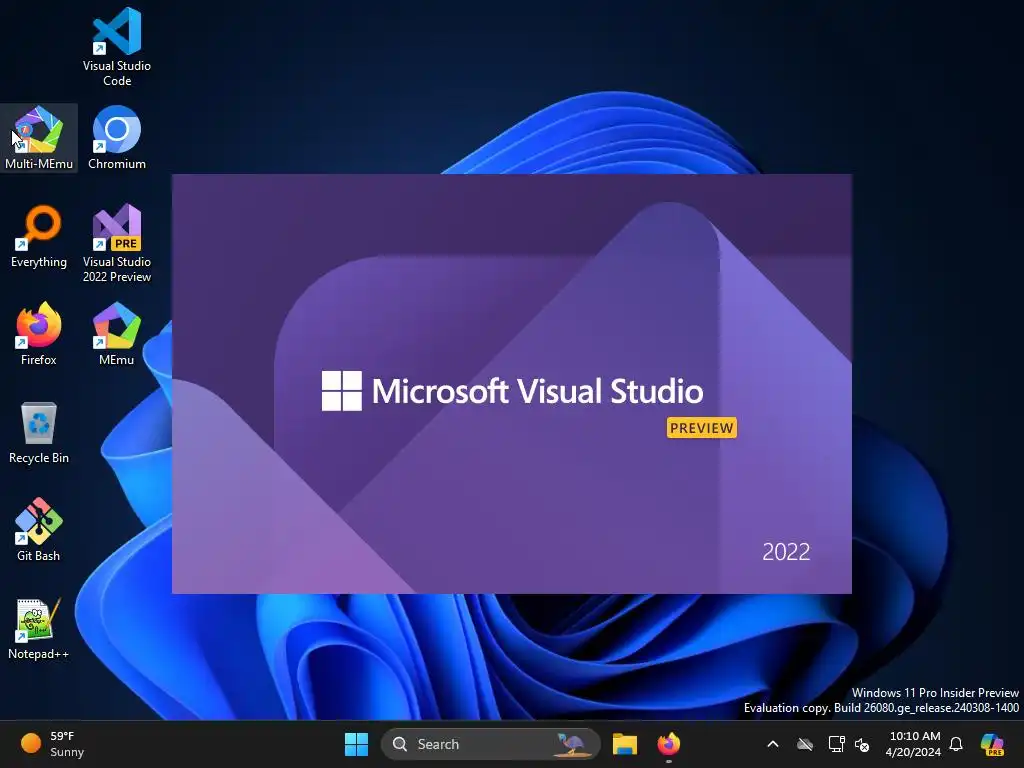Viewport: 1024px width, 768px height.
Task: Click the muted volume tray icon
Action: coord(862,744)
